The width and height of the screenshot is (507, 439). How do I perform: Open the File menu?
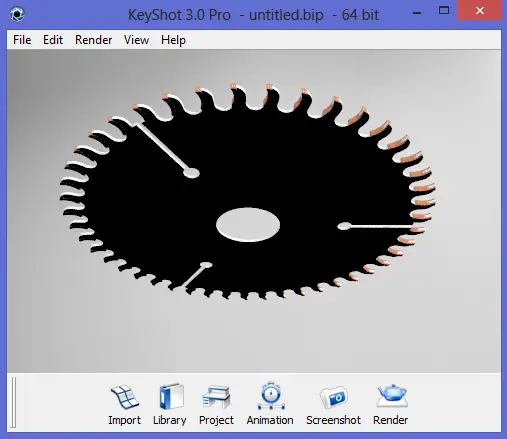click(22, 40)
